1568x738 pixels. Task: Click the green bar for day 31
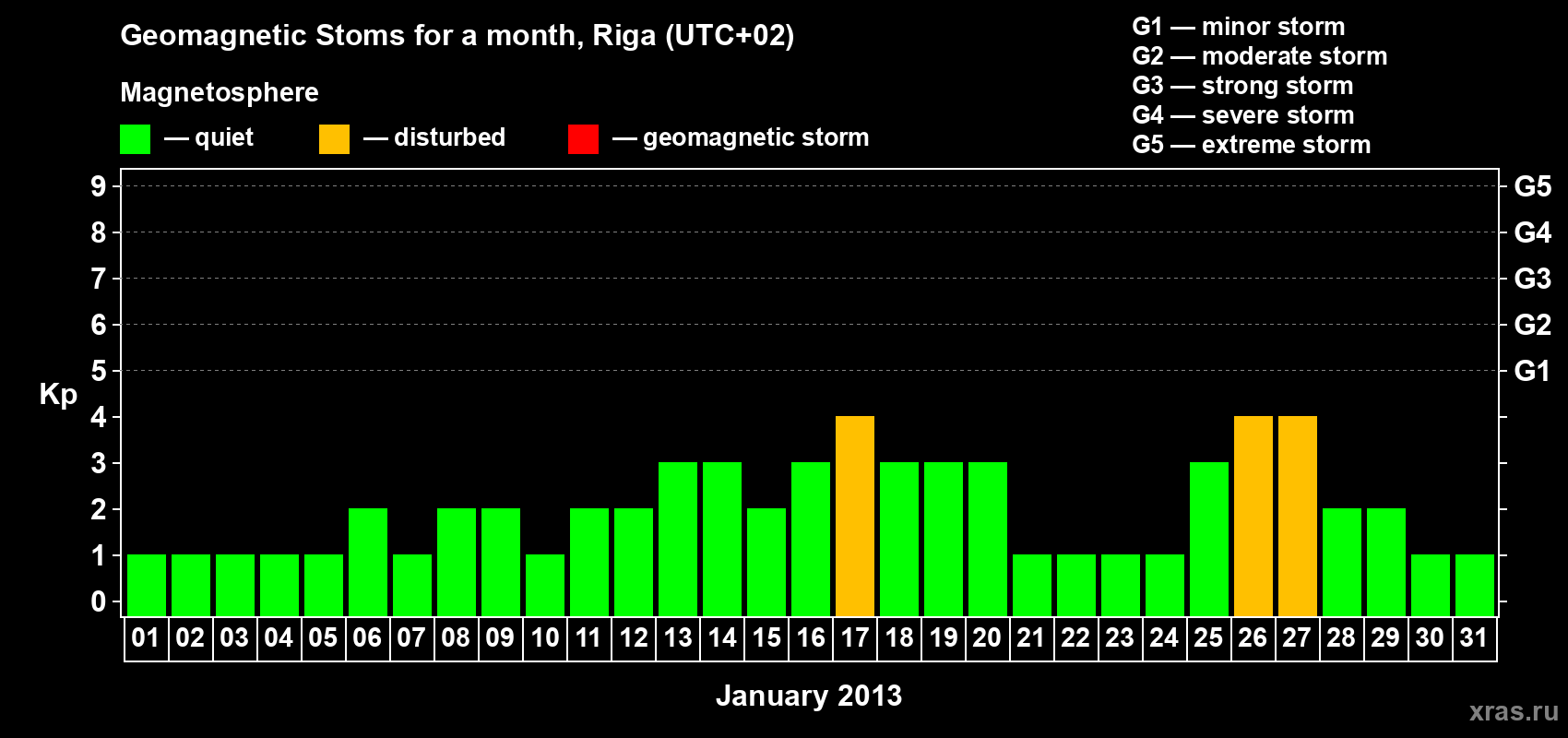click(x=1475, y=585)
